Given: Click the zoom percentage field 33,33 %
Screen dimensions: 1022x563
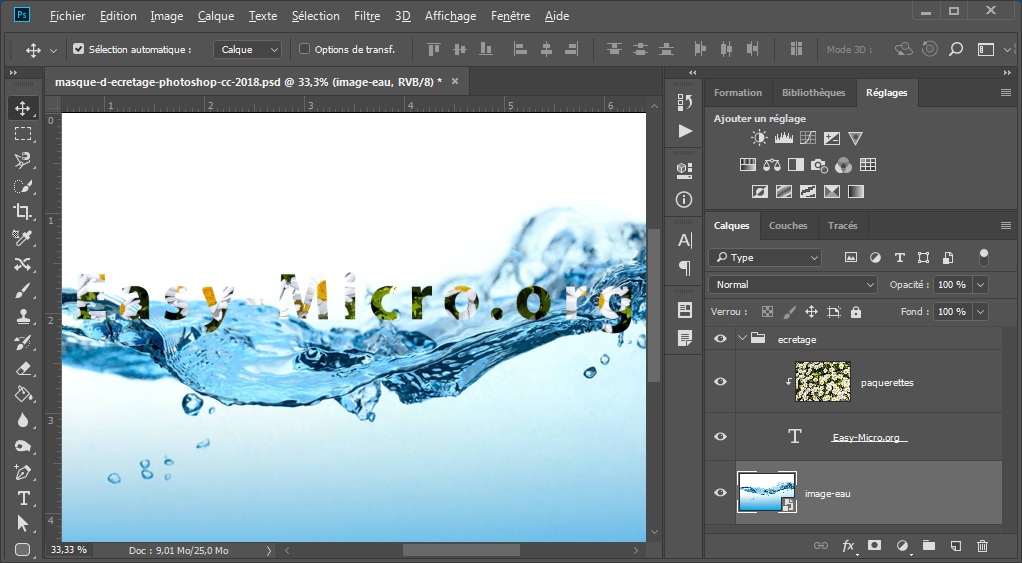Looking at the screenshot, I should [x=68, y=550].
